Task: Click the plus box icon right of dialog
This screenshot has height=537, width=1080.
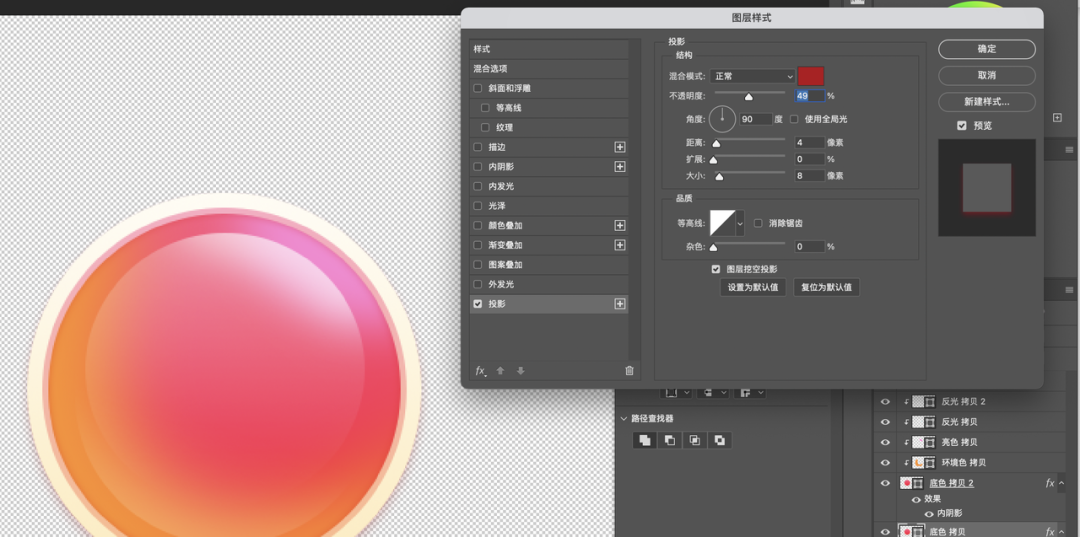Action: coord(1057,118)
